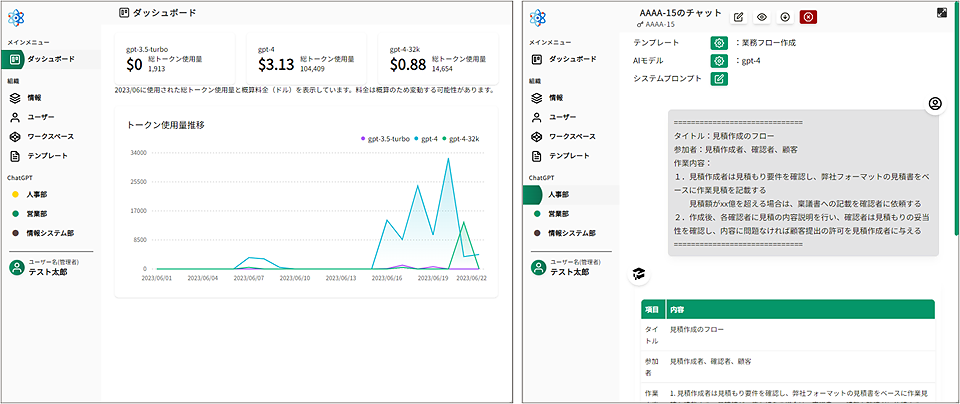The width and height of the screenshot is (960, 404).
Task: Click the edit chat title pencil icon
Action: coord(739,17)
